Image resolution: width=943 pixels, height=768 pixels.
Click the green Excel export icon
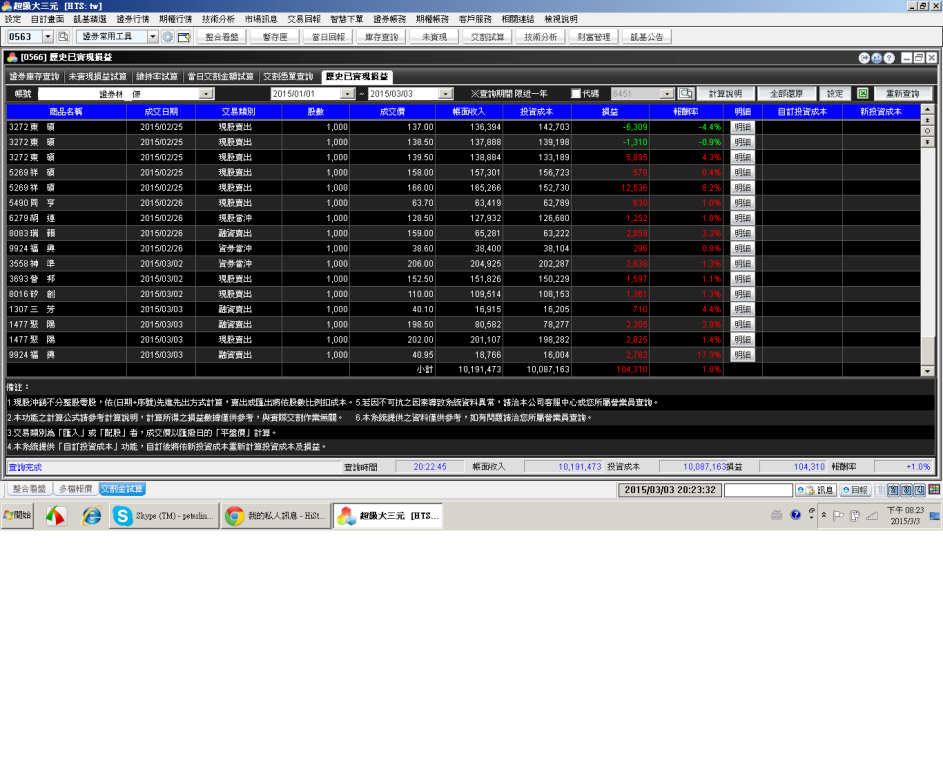pos(863,93)
